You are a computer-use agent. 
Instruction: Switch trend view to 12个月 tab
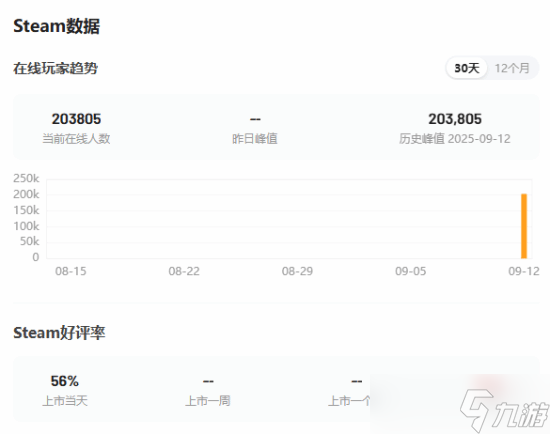pos(512,68)
